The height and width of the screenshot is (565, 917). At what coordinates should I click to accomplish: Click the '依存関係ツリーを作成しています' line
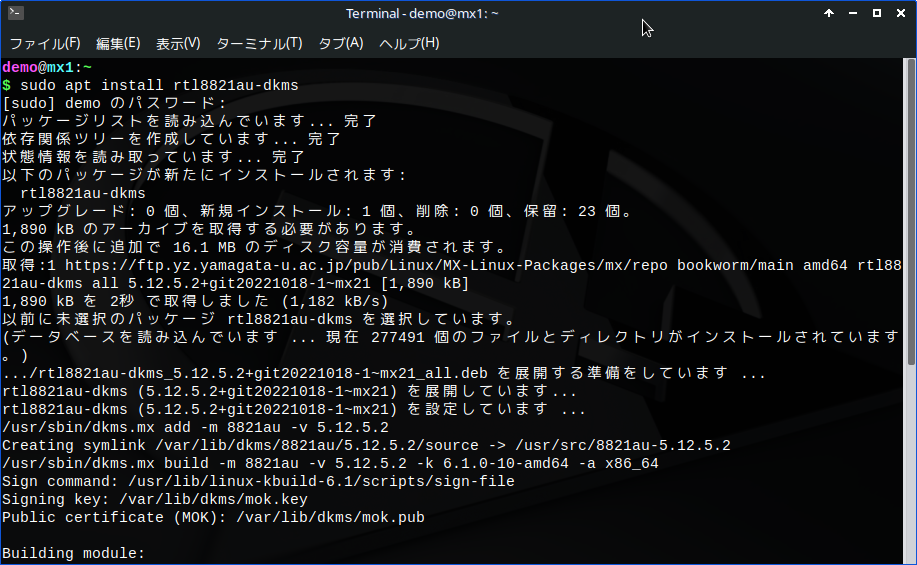click(x=172, y=139)
